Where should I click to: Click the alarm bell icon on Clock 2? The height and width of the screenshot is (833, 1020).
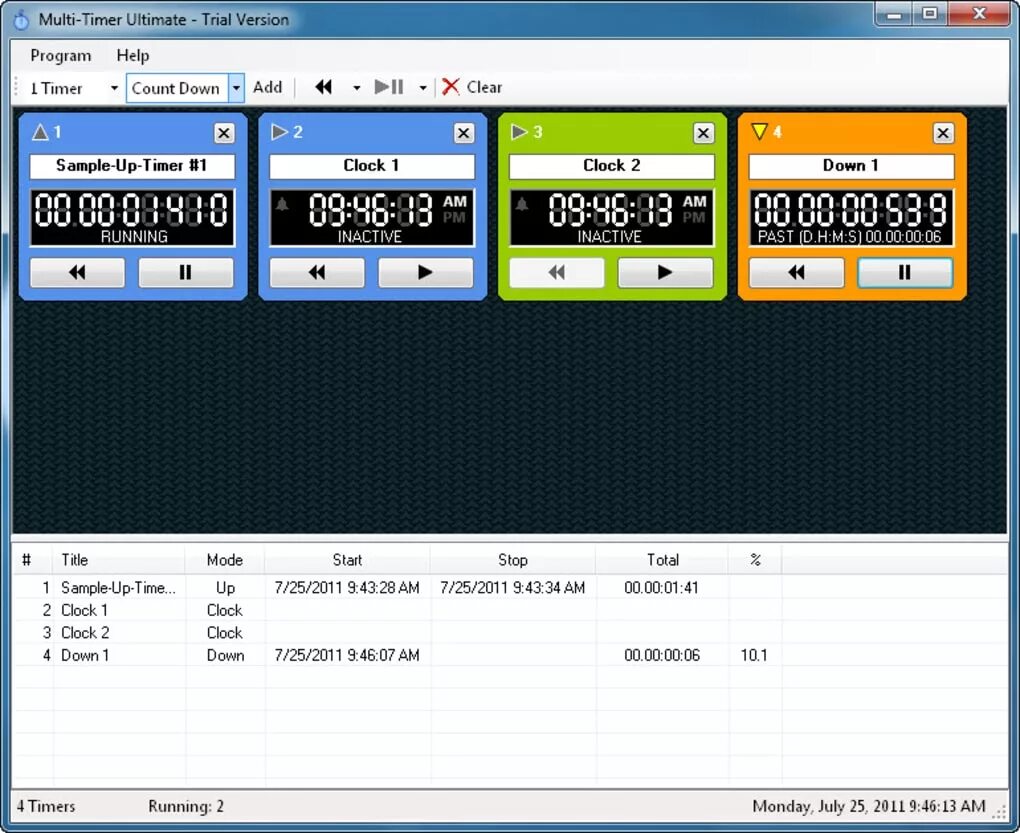522,205
